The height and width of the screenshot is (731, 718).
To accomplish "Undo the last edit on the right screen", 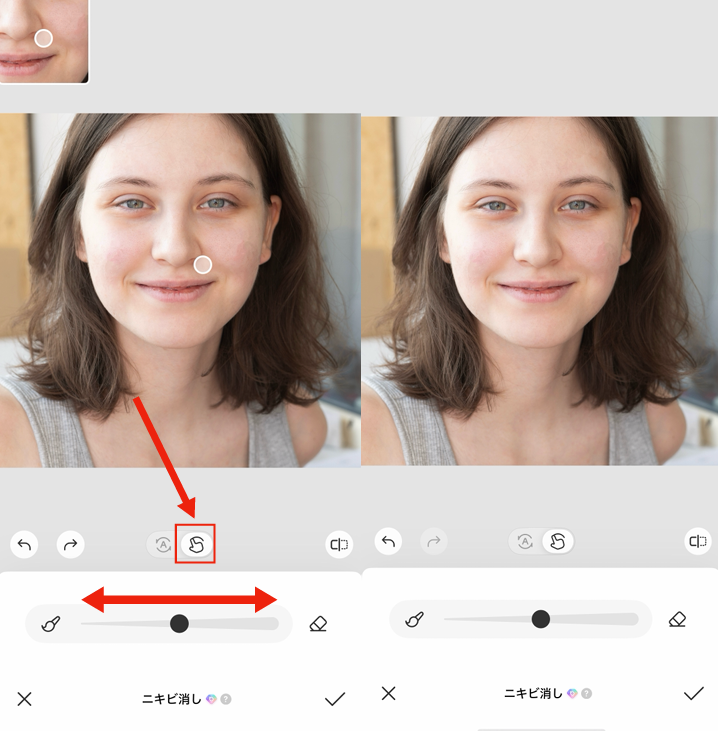I will 389,542.
